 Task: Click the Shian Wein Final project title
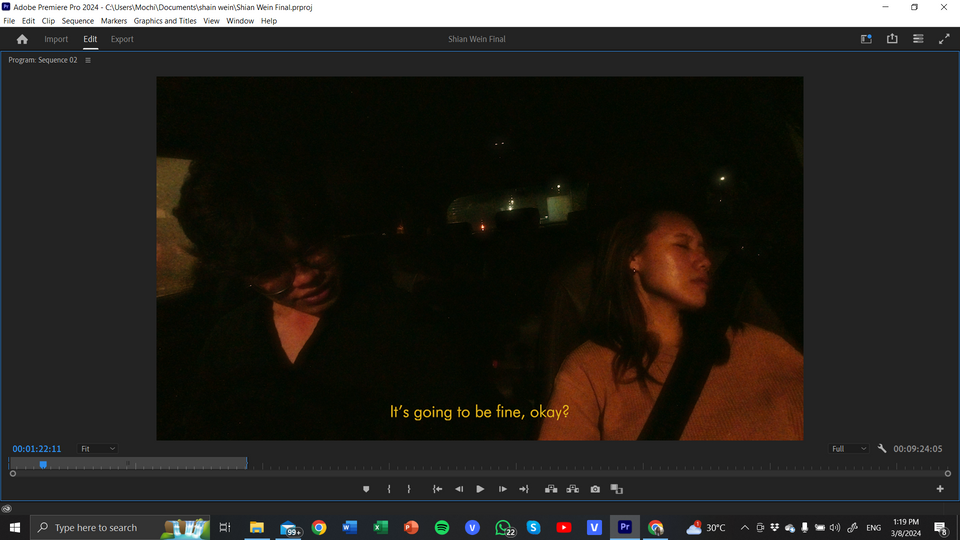(x=476, y=39)
